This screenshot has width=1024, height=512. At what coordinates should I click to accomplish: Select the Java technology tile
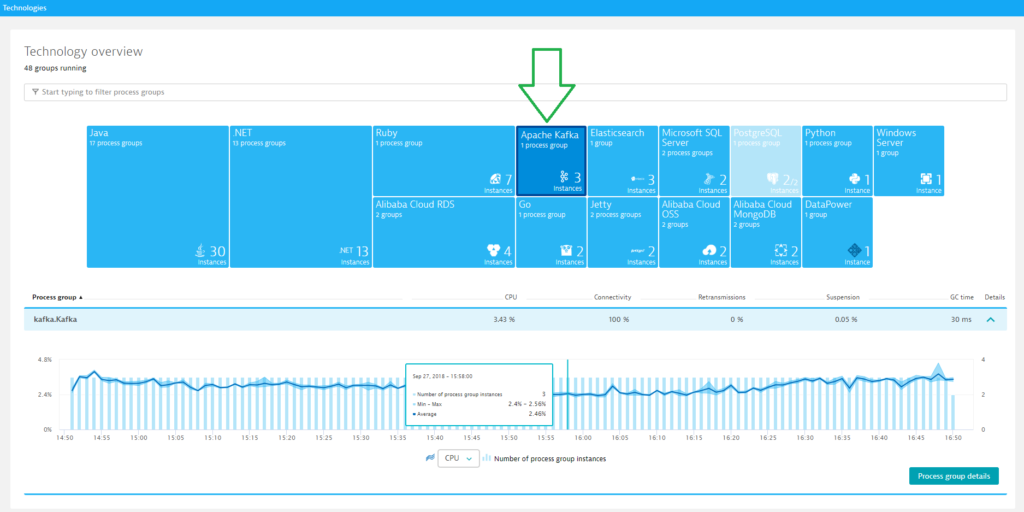pos(157,197)
